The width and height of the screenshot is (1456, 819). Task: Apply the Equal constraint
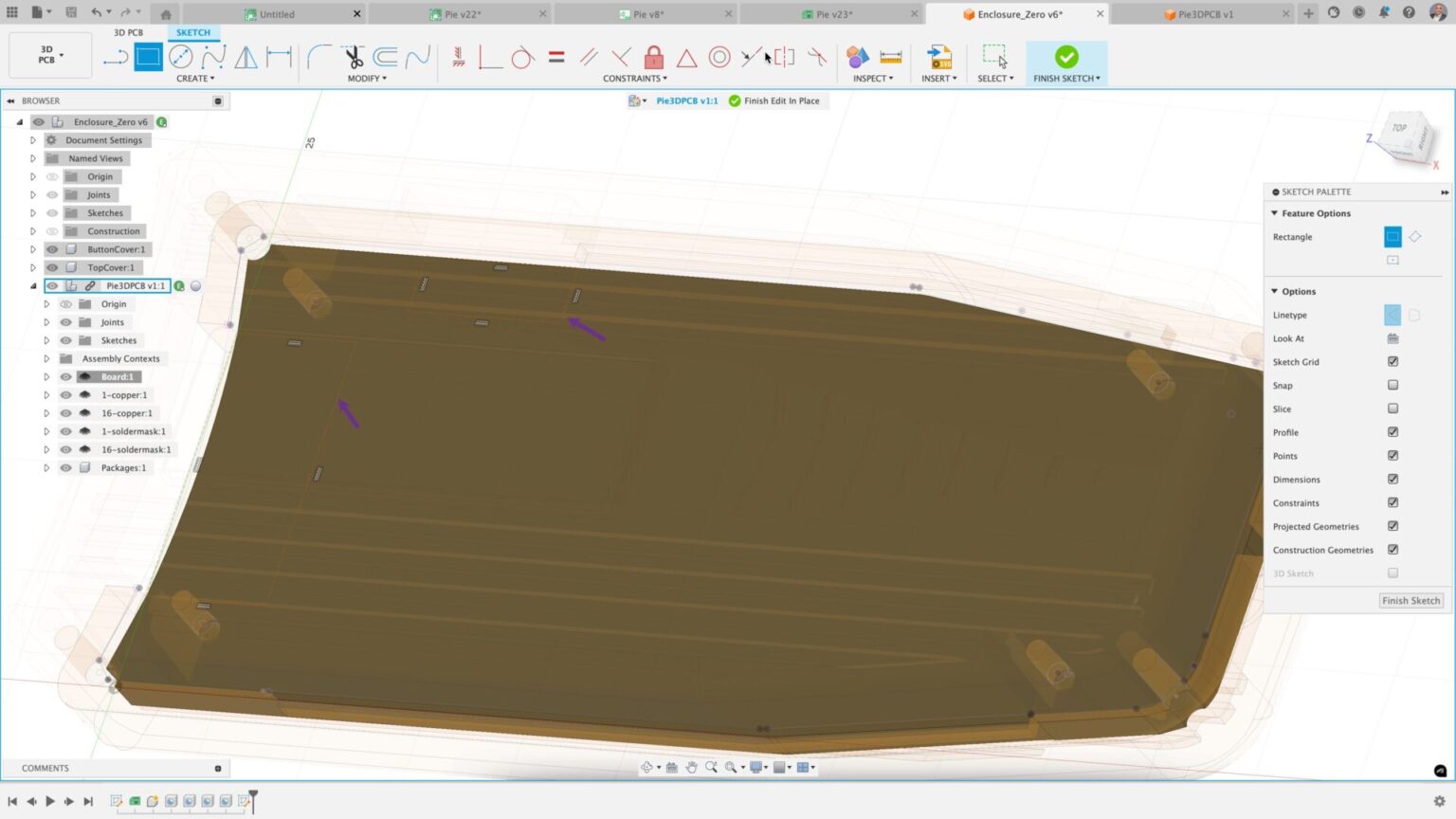coord(555,57)
